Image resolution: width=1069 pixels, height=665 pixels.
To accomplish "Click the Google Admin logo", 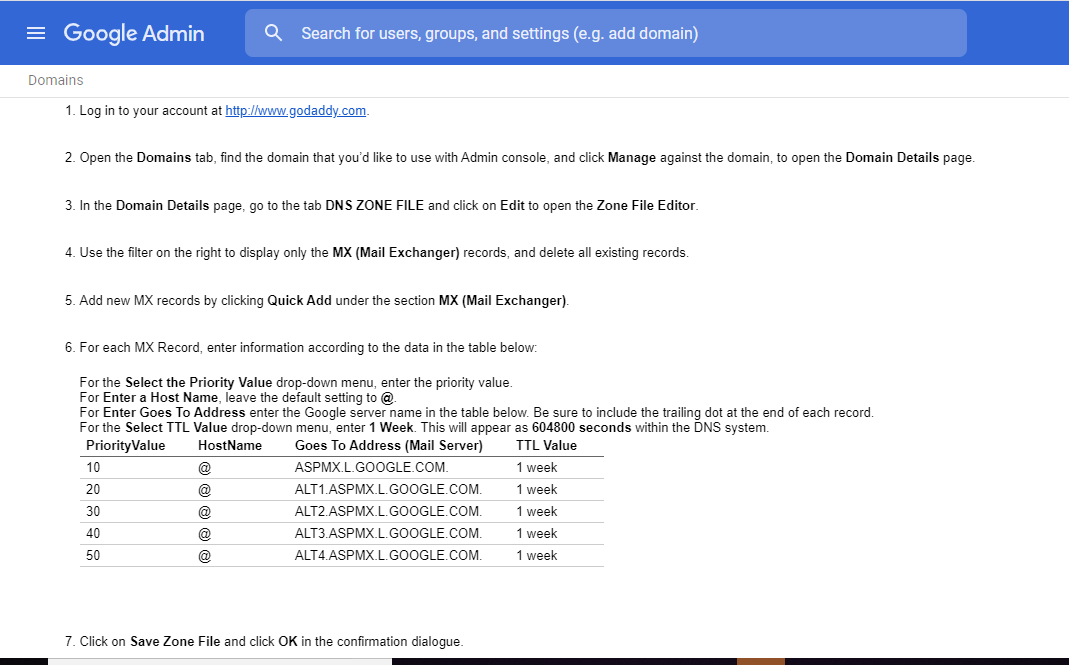I will pos(134,33).
